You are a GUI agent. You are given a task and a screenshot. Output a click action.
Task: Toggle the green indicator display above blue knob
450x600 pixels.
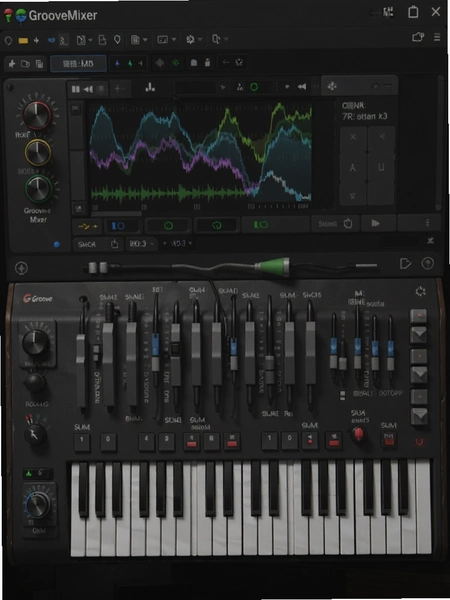tap(38, 474)
